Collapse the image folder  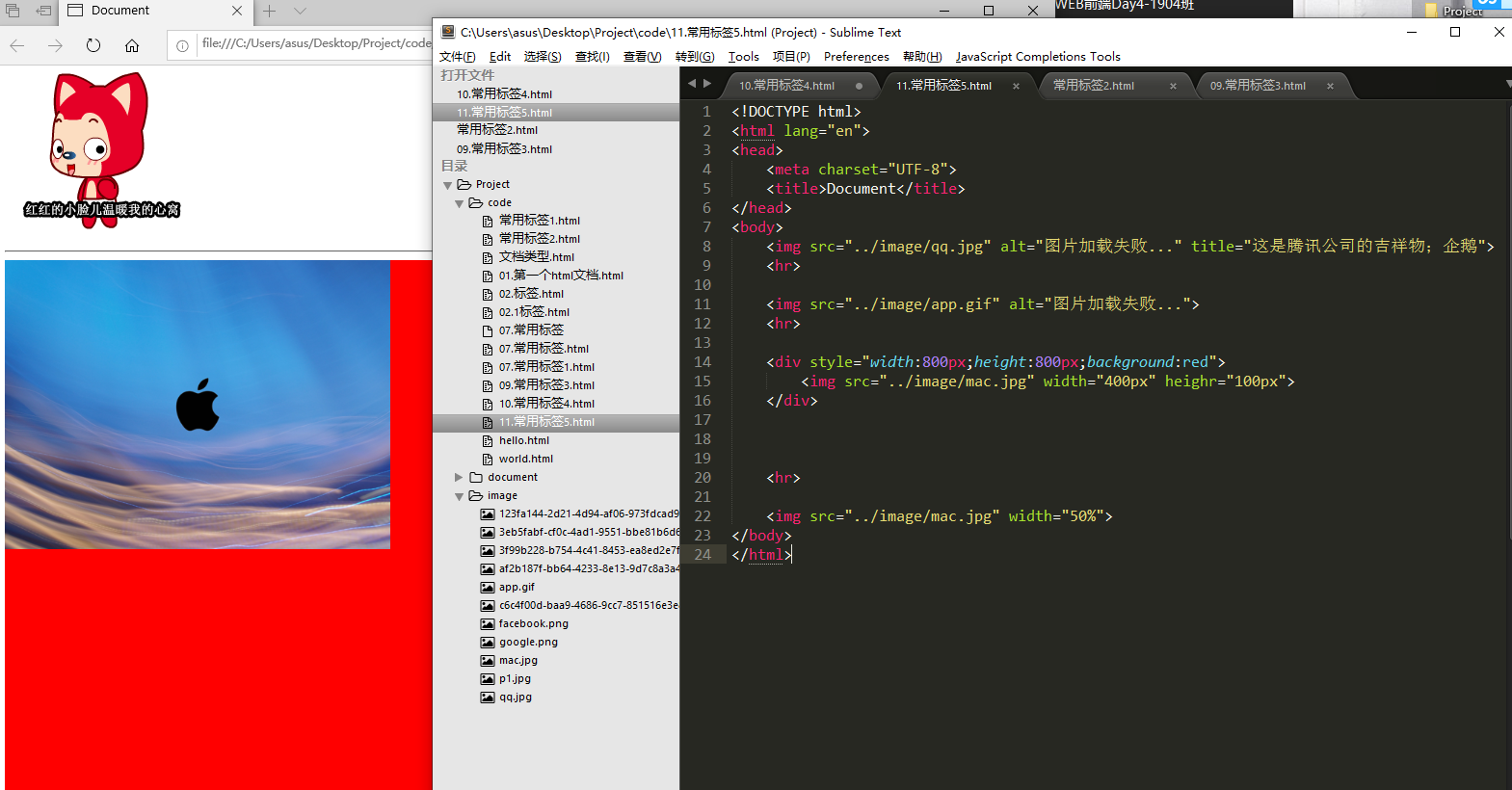pyautogui.click(x=459, y=496)
